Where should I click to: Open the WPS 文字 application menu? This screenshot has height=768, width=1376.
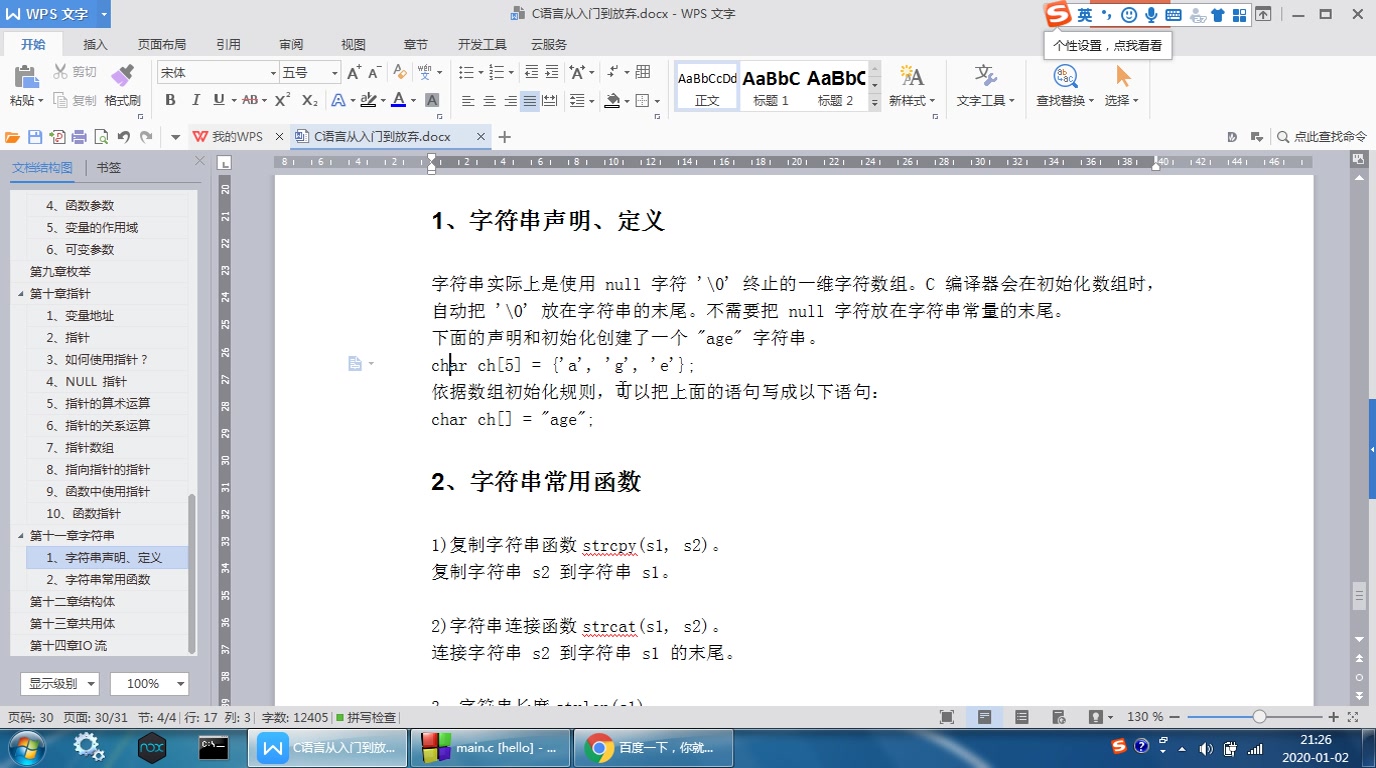(56, 14)
